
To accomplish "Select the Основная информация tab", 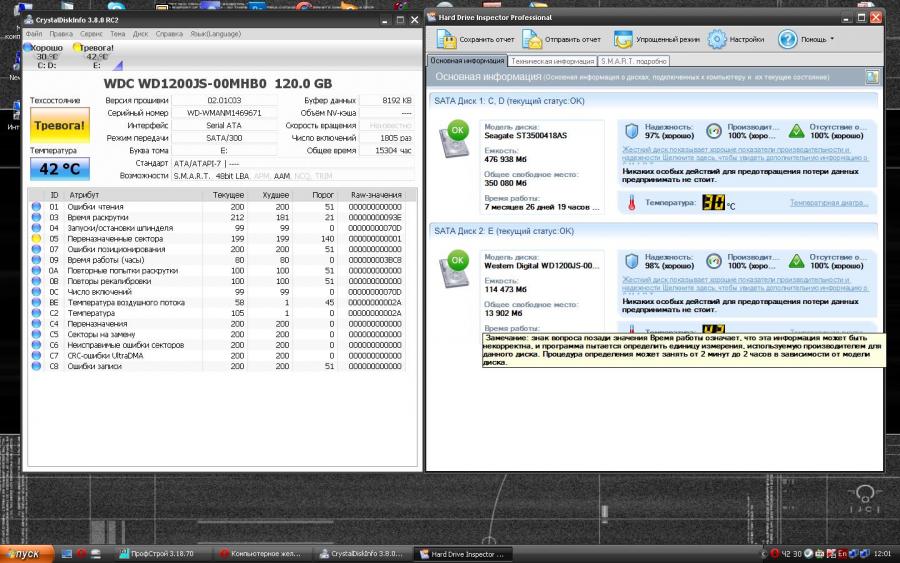I will [467, 60].
